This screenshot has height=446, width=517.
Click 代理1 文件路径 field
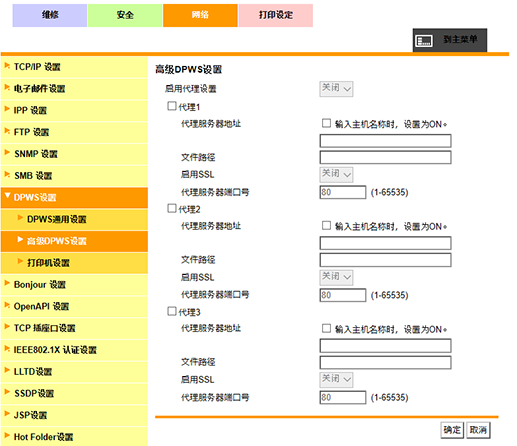pos(385,157)
